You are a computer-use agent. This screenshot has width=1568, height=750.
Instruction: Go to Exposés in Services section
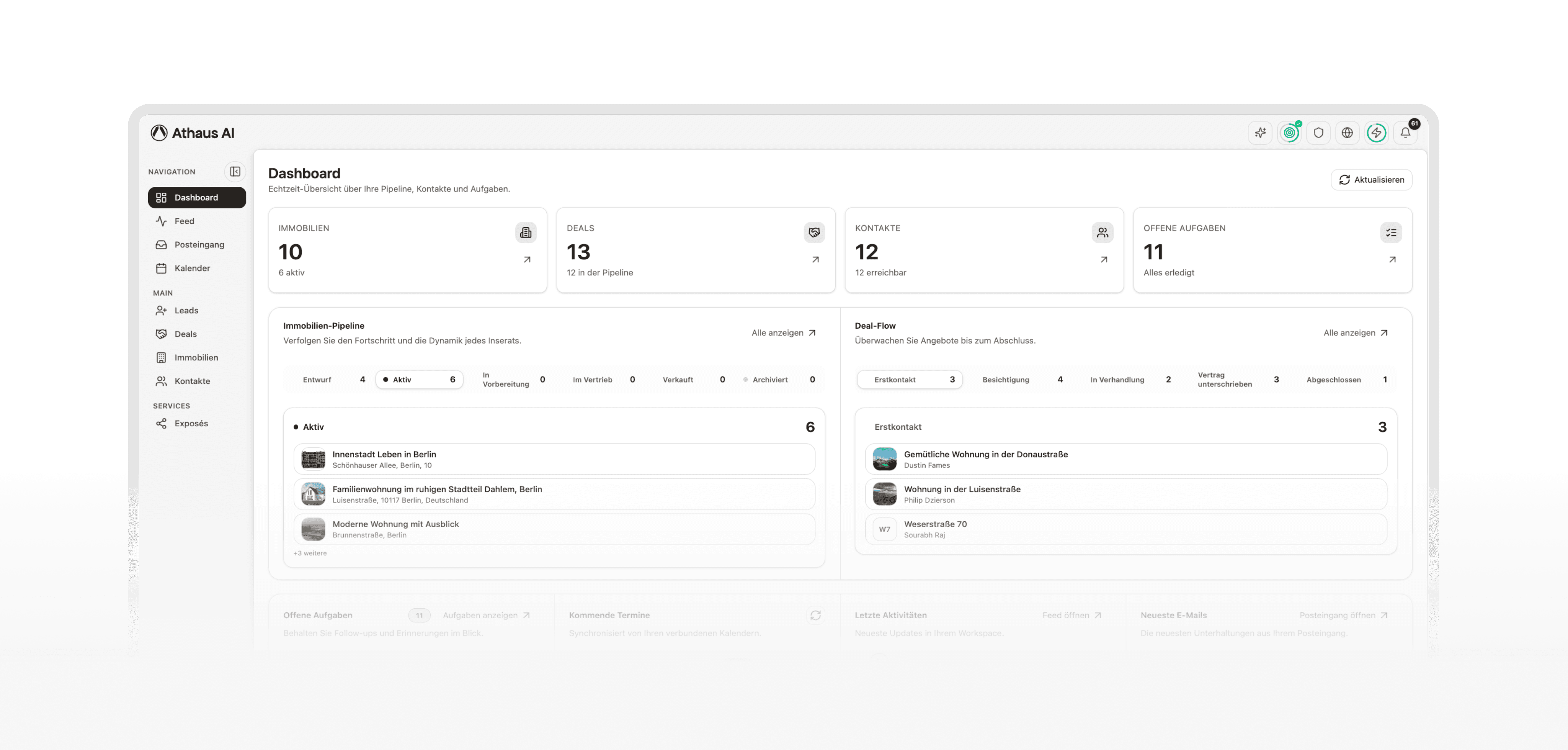pos(191,423)
